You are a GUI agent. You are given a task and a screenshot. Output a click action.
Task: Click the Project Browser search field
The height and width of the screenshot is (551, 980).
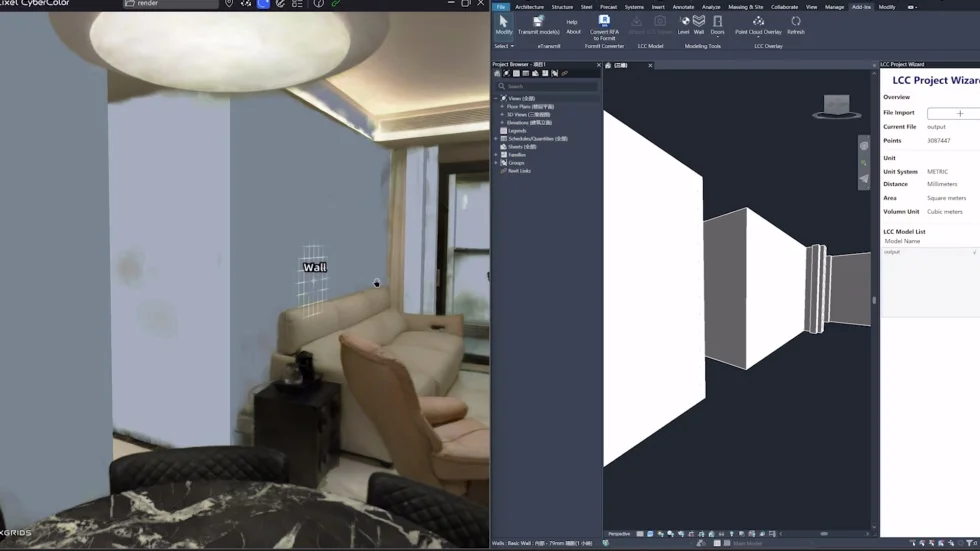pyautogui.click(x=548, y=86)
